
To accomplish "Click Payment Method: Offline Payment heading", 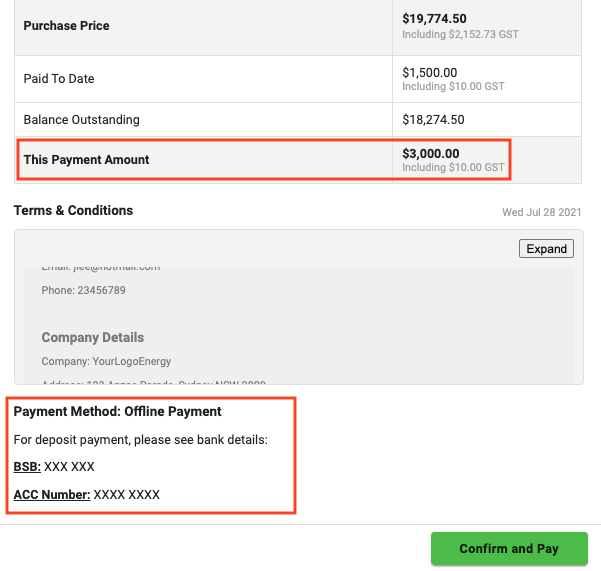I will coord(117,411).
